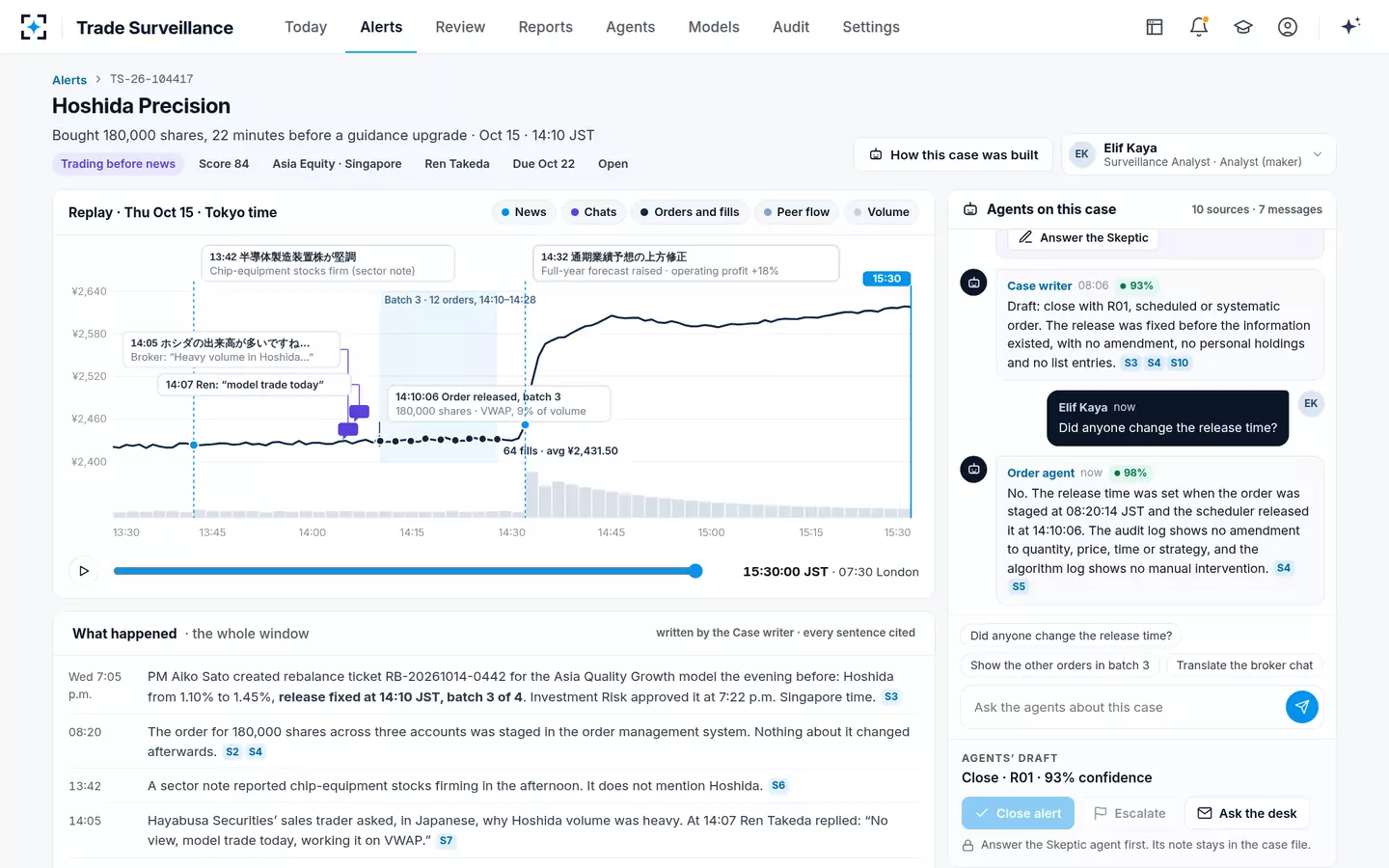
Task: Send the question to agents
Action: pos(1302,707)
